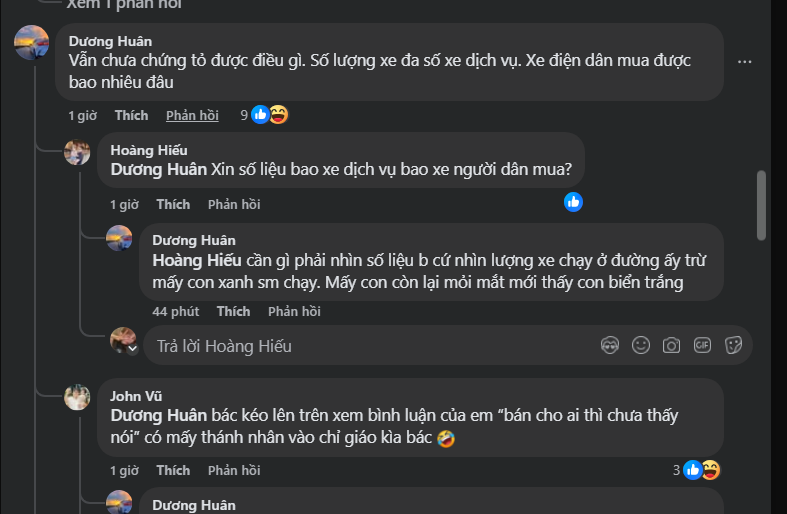Open Hoàng Hiếu's profile name link
Image resolution: width=787 pixels, height=514 pixels.
tap(148, 150)
